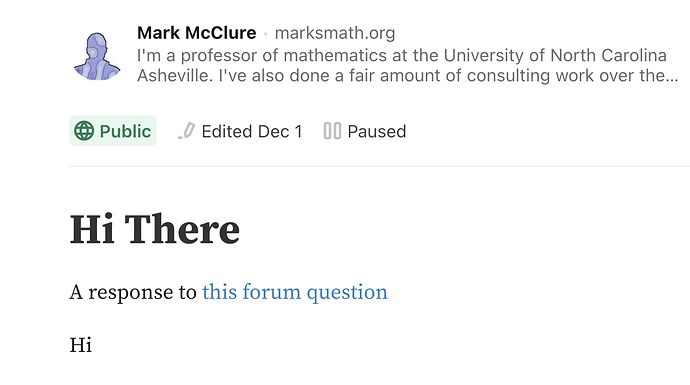
Task: Open the Mark McClure author name
Action: coord(197,33)
